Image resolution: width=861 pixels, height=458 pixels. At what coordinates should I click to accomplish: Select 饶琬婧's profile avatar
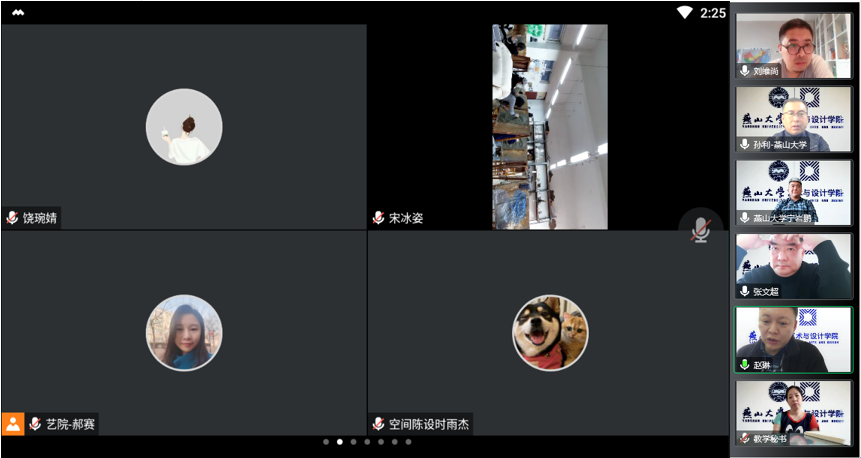184,126
